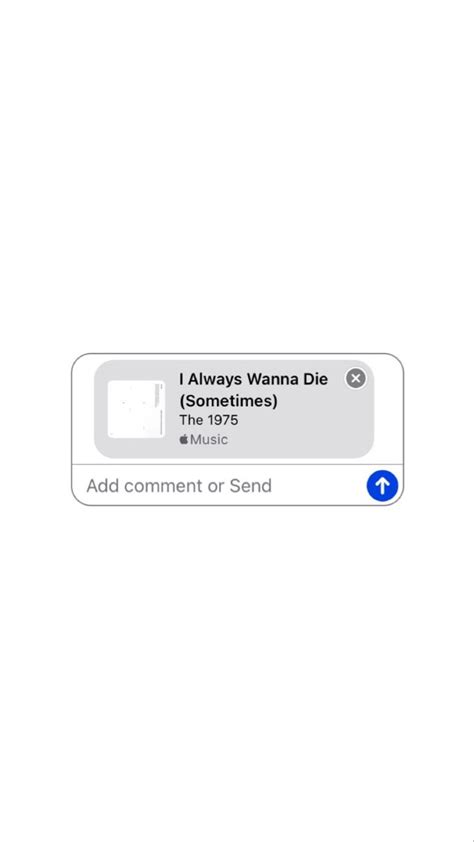Click the number 1975 in artist line

[x=223, y=420]
